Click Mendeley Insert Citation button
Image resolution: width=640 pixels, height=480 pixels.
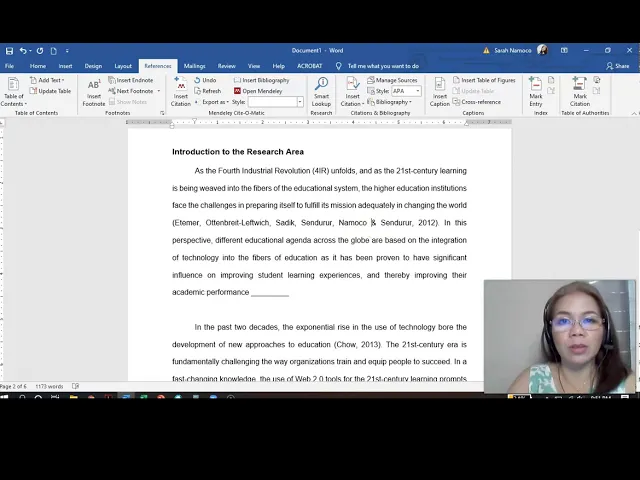point(180,92)
